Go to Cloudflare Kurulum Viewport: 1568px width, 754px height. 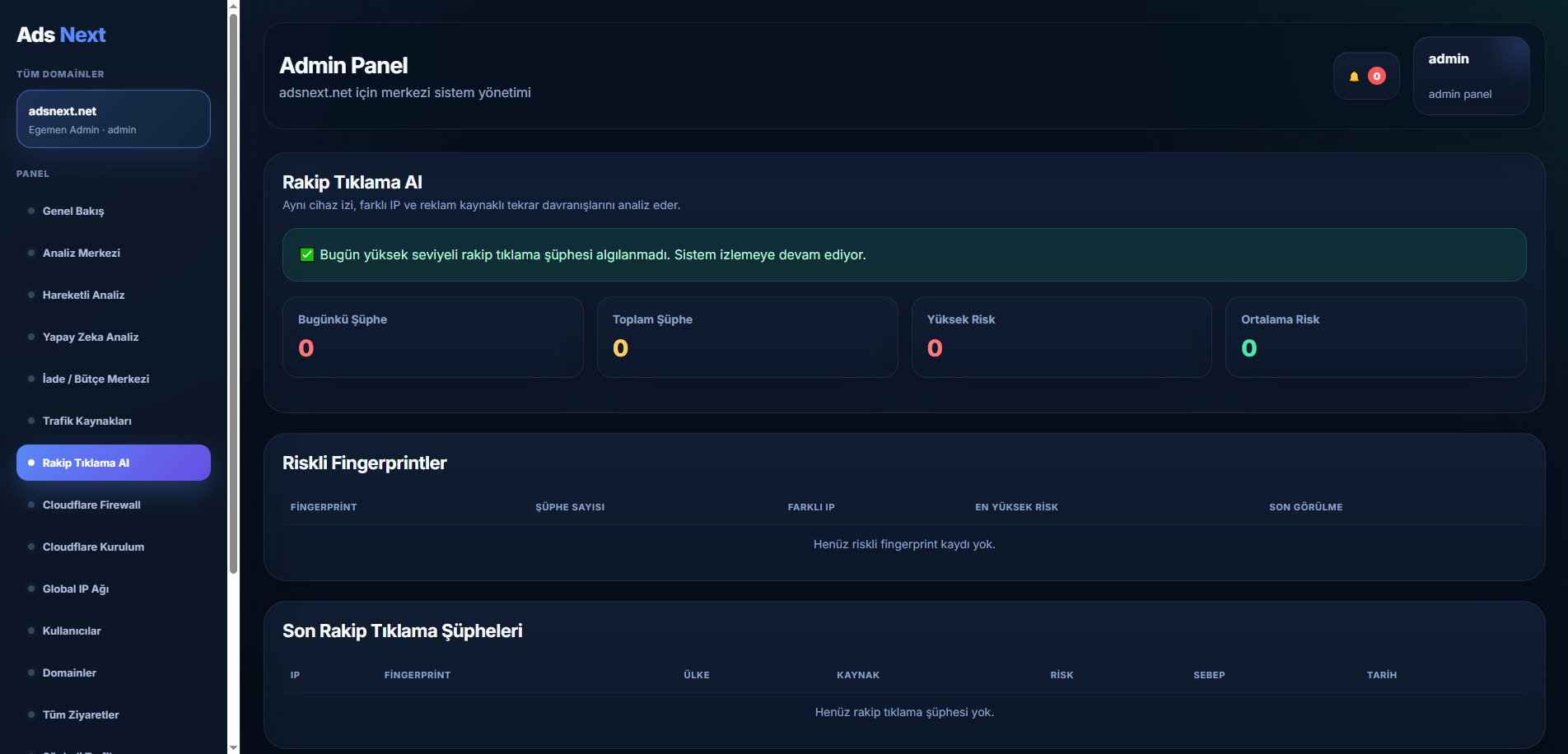(114, 547)
